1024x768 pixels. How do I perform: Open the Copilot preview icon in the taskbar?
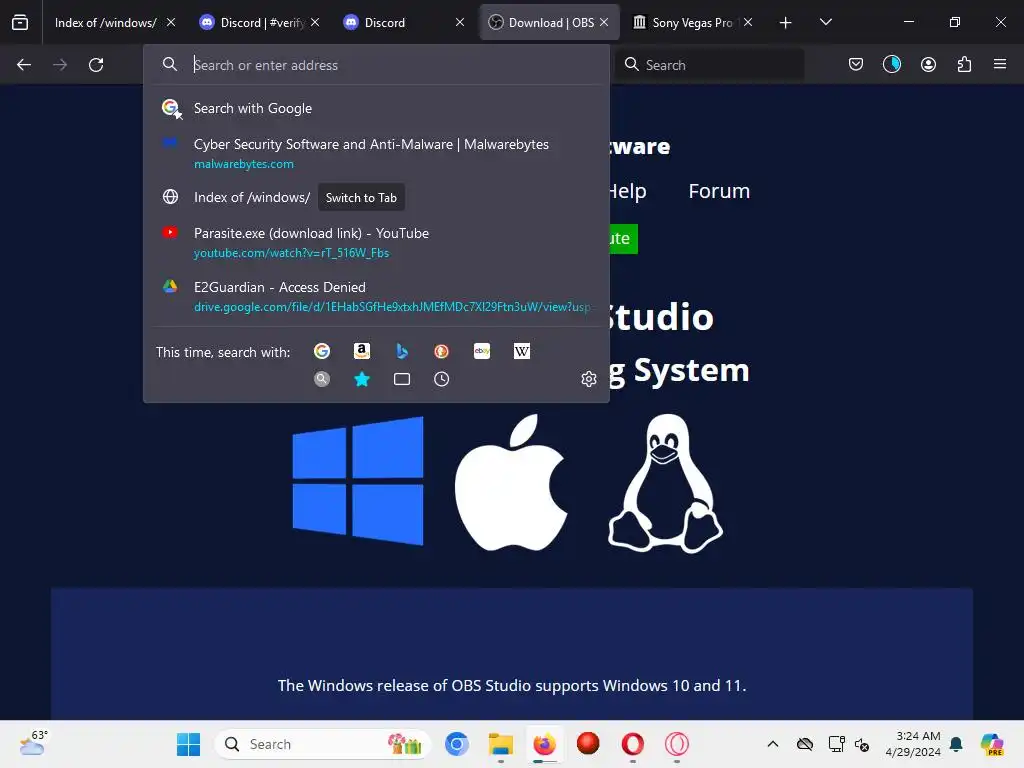(992, 744)
